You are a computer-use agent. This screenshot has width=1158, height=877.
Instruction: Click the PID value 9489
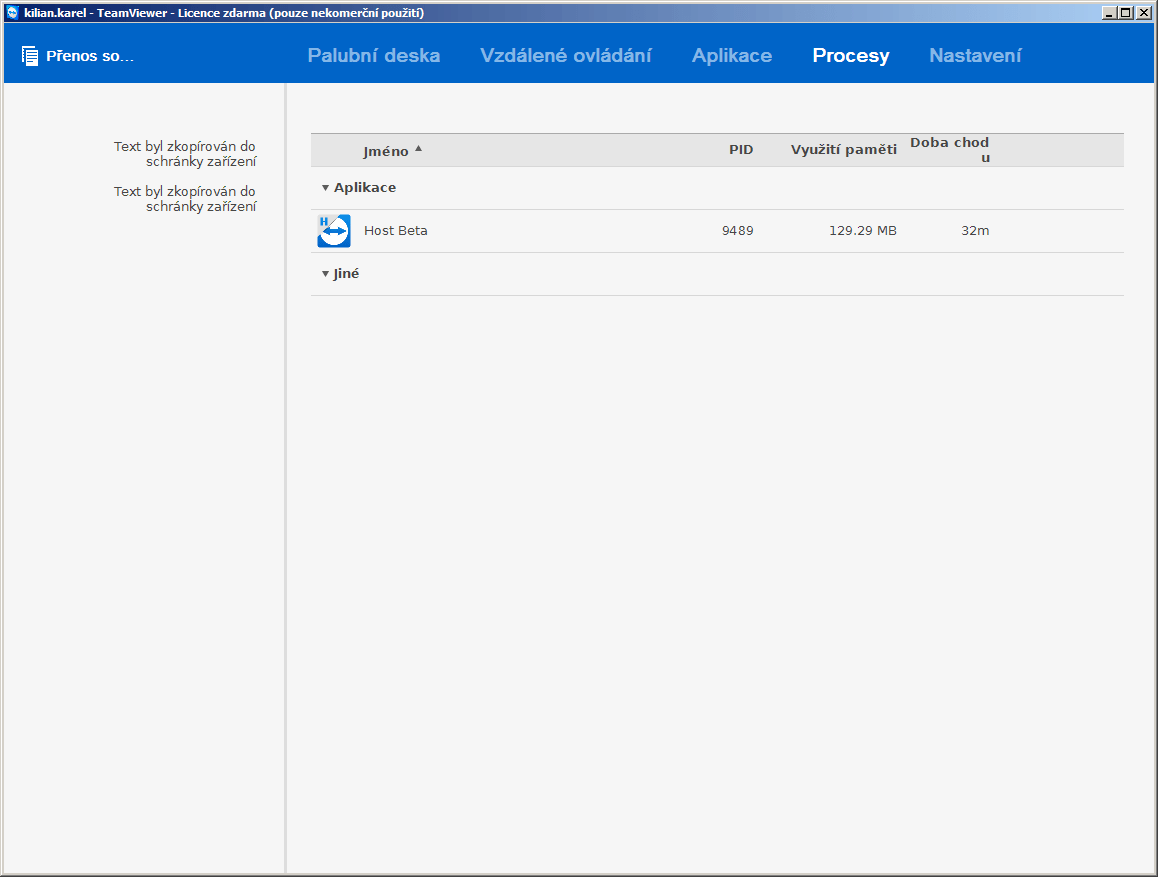738,230
